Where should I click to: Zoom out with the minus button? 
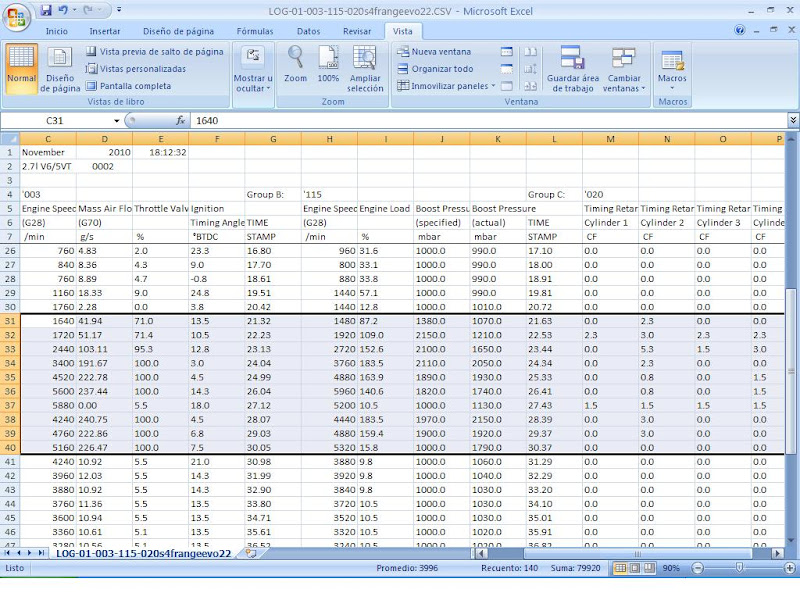pos(697,568)
